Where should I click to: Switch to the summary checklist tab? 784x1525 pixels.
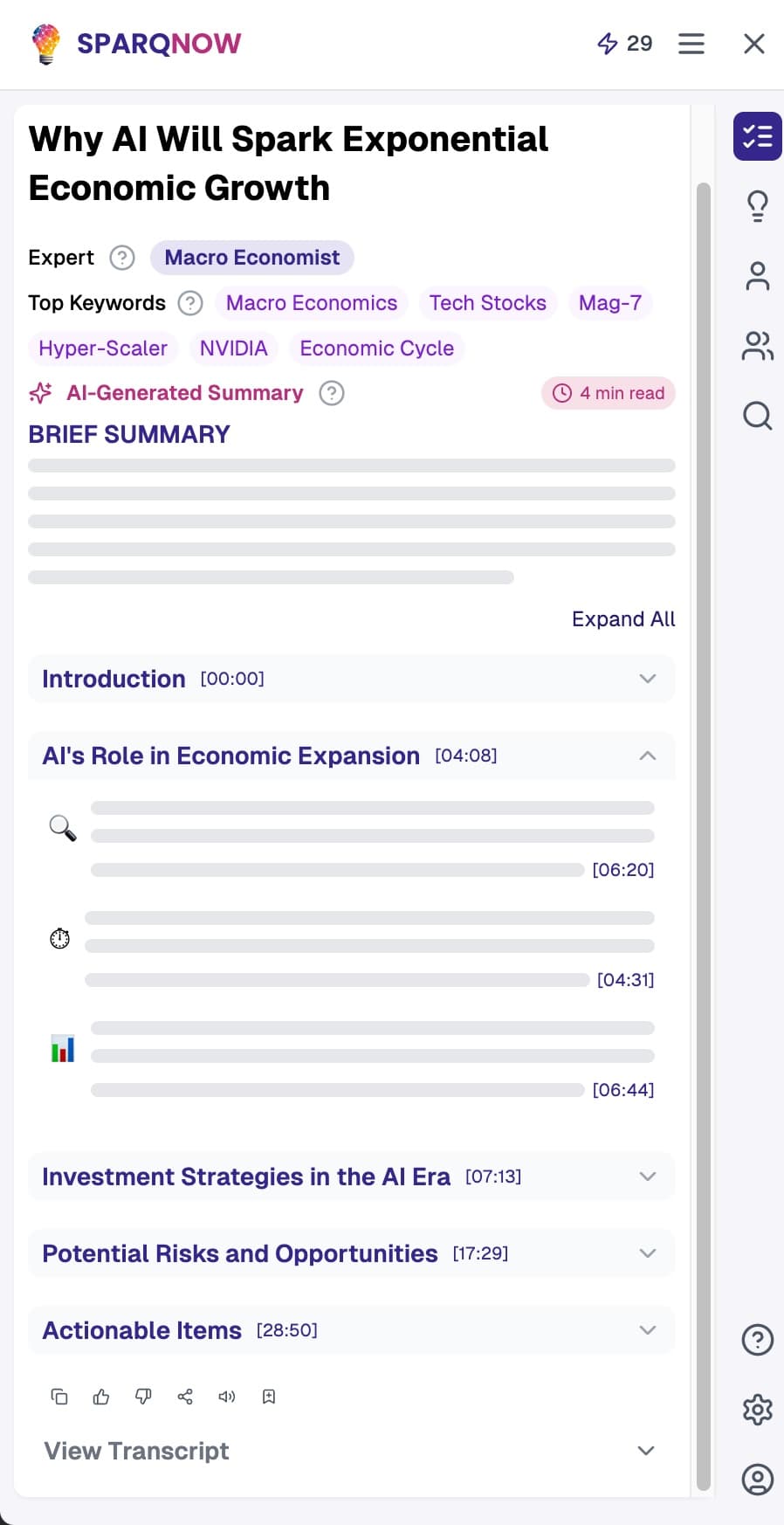click(x=757, y=136)
